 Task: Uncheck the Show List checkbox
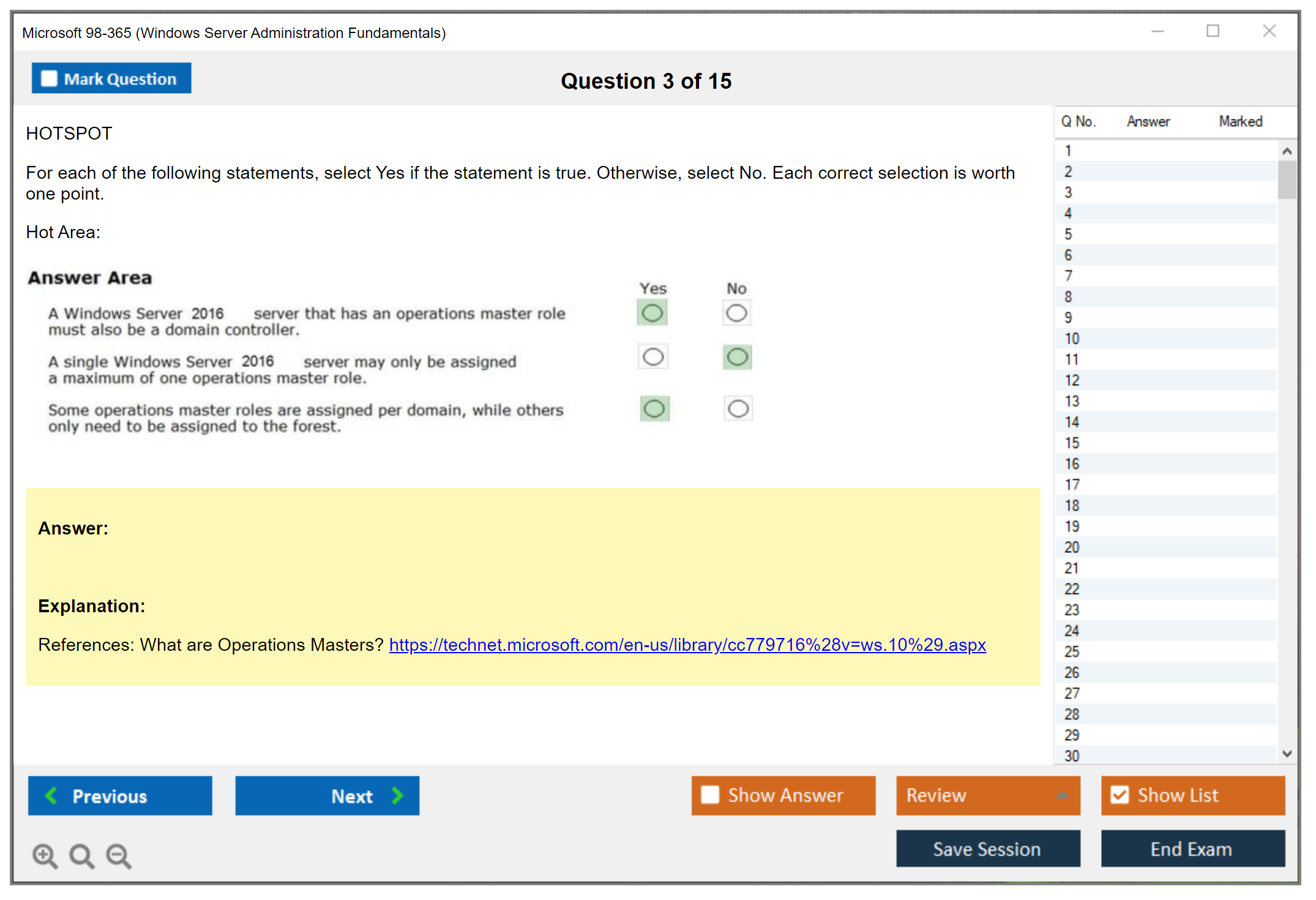(x=1120, y=795)
